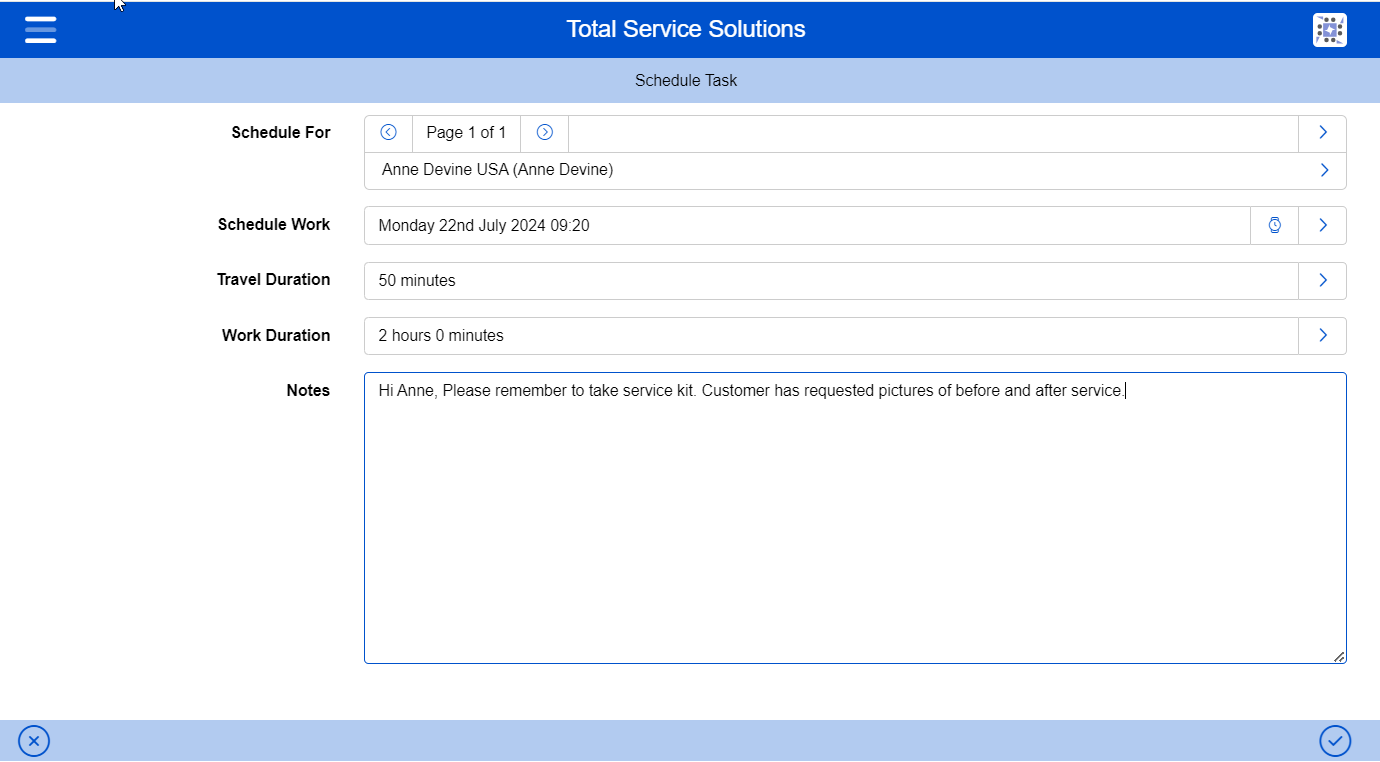Click the Notes label

(308, 390)
